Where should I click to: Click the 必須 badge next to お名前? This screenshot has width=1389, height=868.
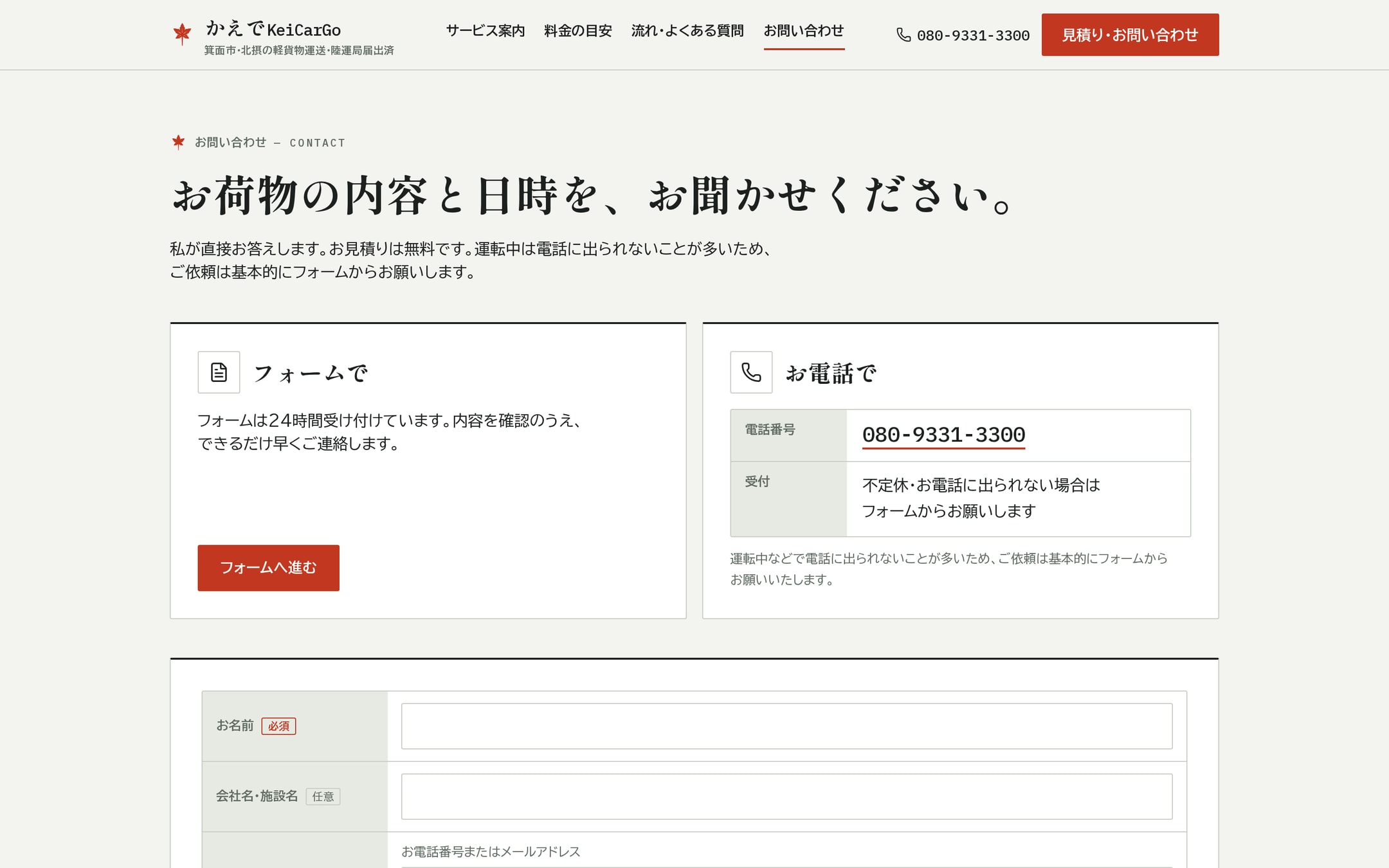pyautogui.click(x=278, y=726)
